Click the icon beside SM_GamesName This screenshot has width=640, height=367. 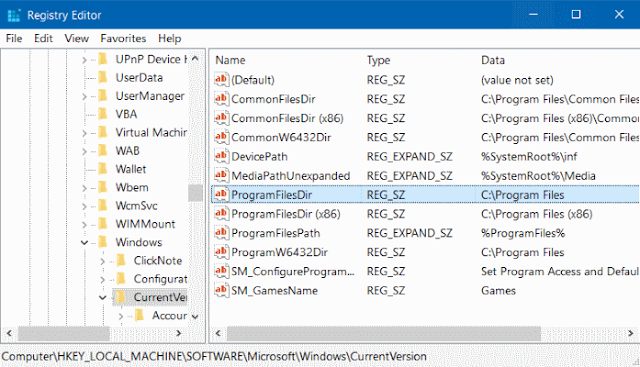coord(221,290)
